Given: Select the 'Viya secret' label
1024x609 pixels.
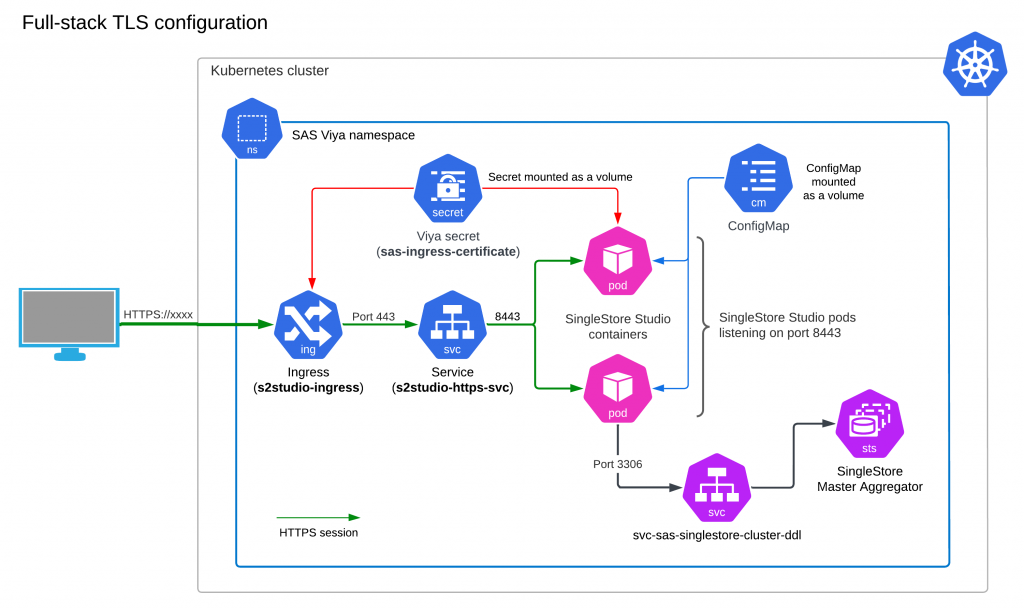Looking at the screenshot, I should point(448,236).
